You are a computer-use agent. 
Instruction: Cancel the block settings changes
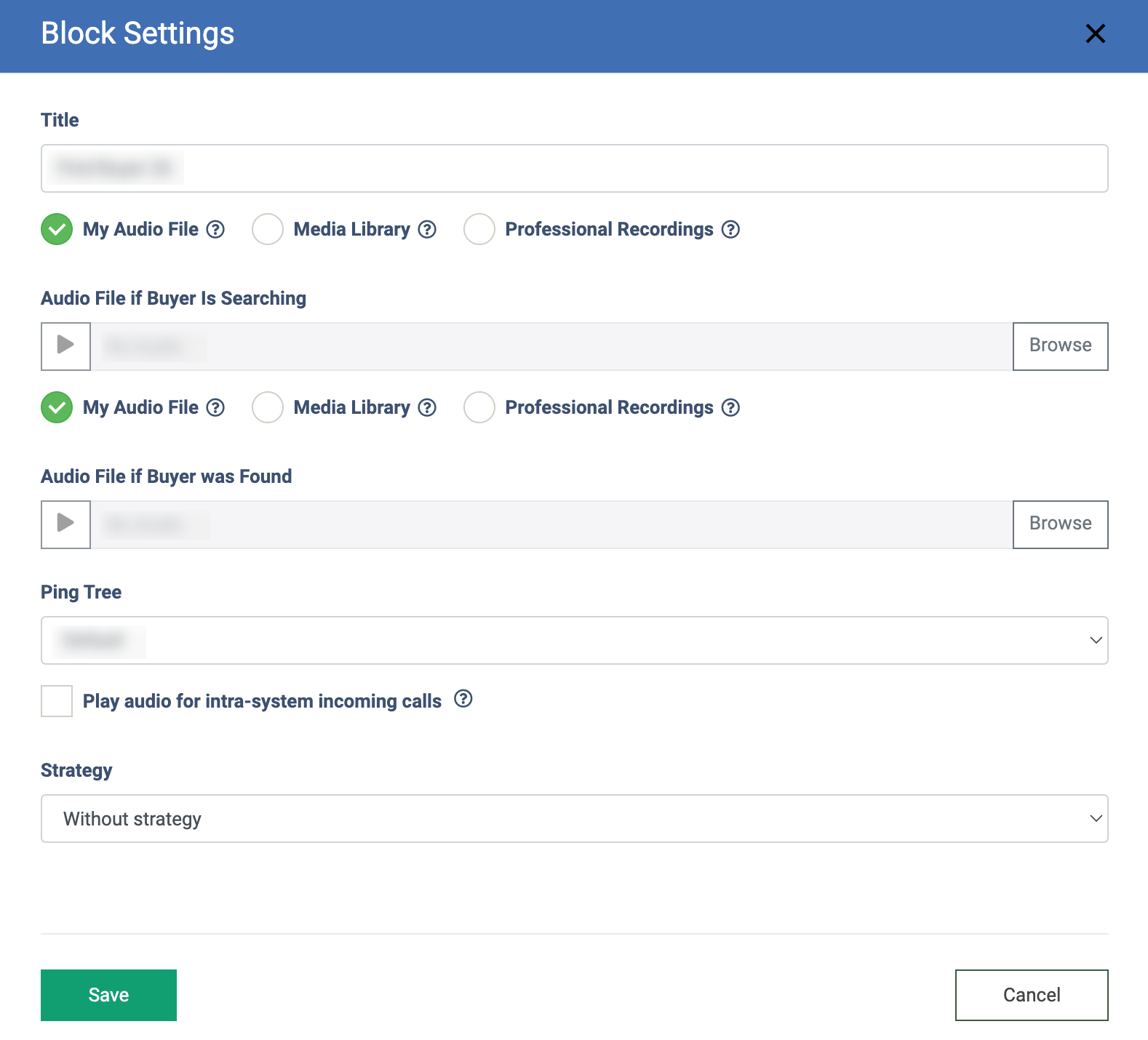point(1031,995)
